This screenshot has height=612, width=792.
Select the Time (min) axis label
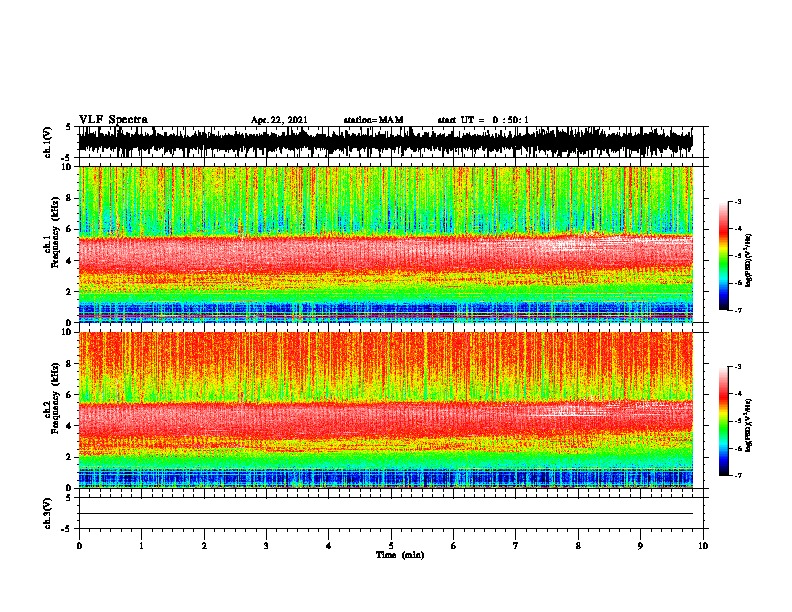click(x=400, y=555)
